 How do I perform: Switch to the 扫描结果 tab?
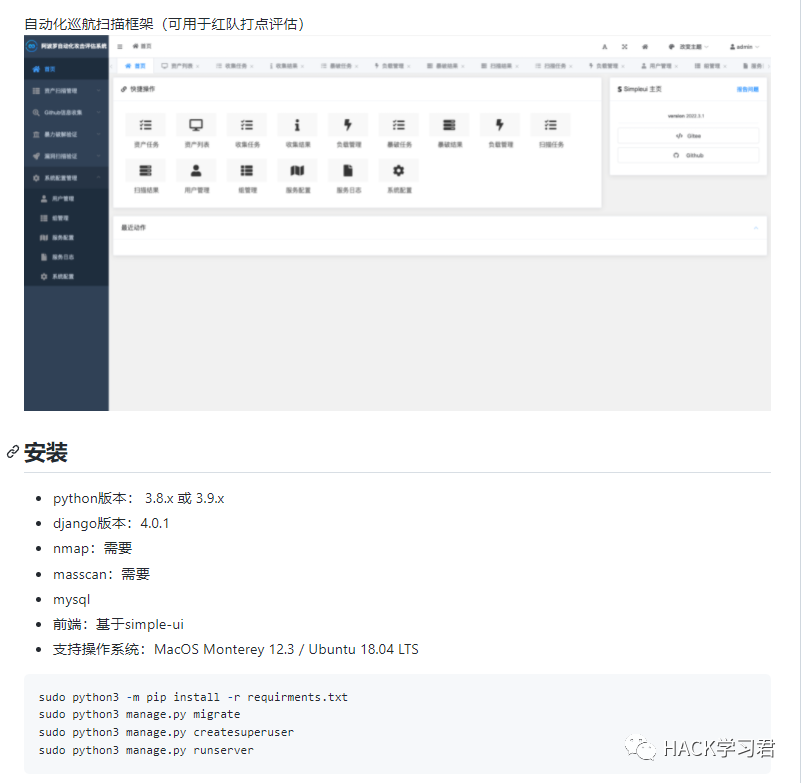click(x=500, y=66)
